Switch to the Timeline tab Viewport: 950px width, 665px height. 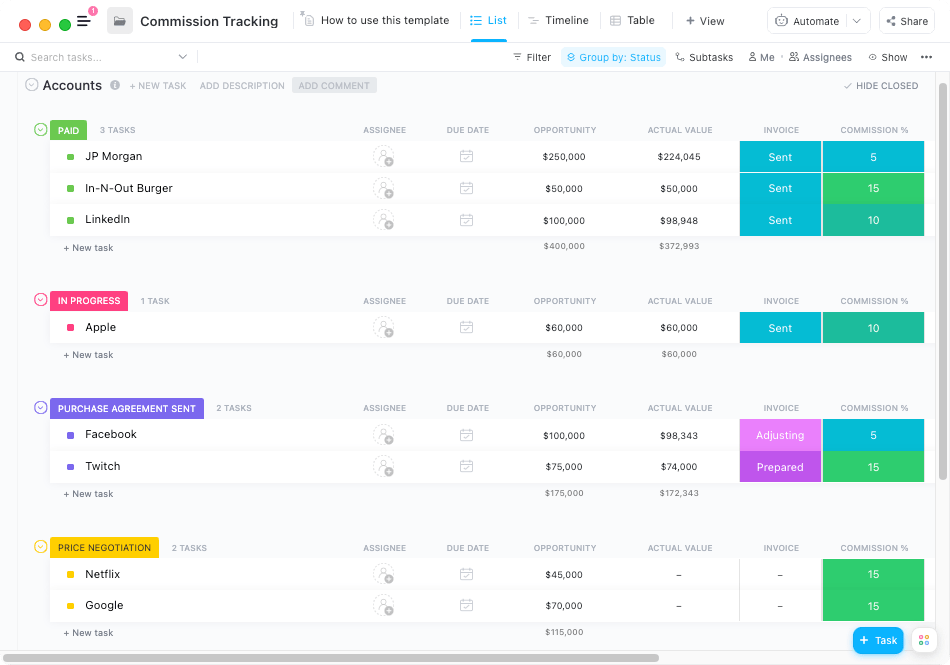558,20
